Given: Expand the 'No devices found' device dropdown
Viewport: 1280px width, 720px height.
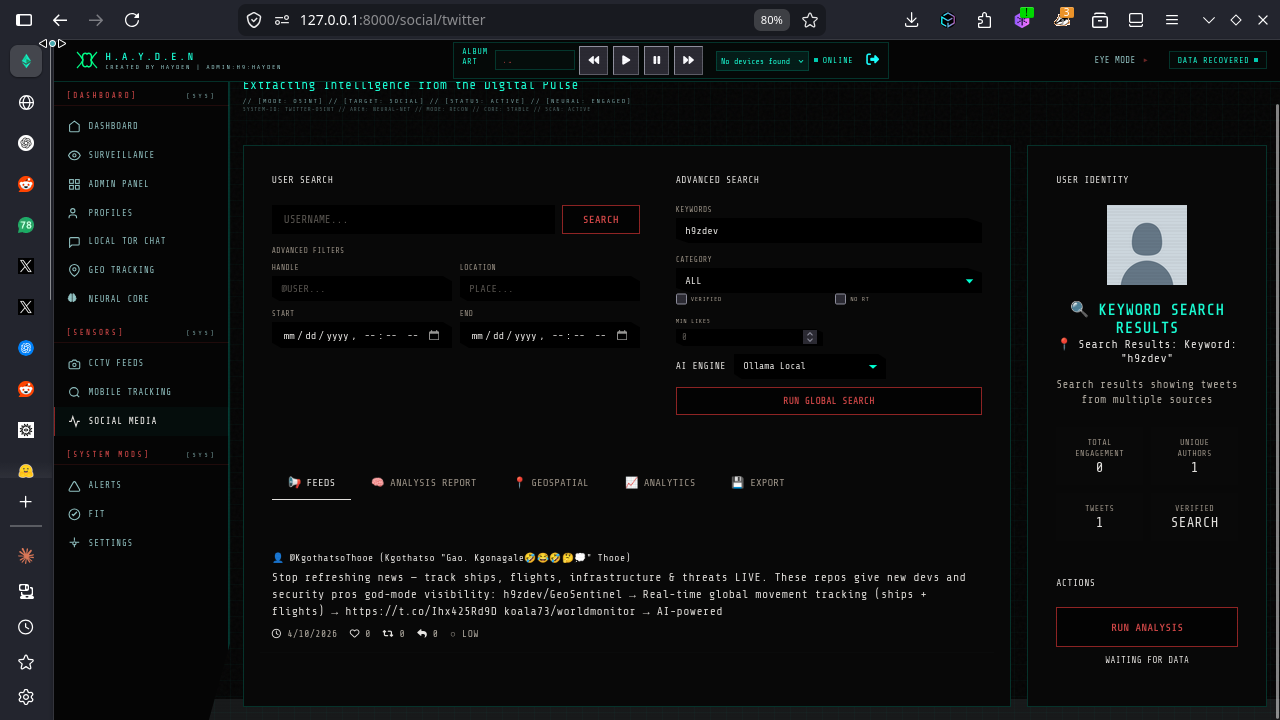Looking at the screenshot, I should pyautogui.click(x=761, y=60).
